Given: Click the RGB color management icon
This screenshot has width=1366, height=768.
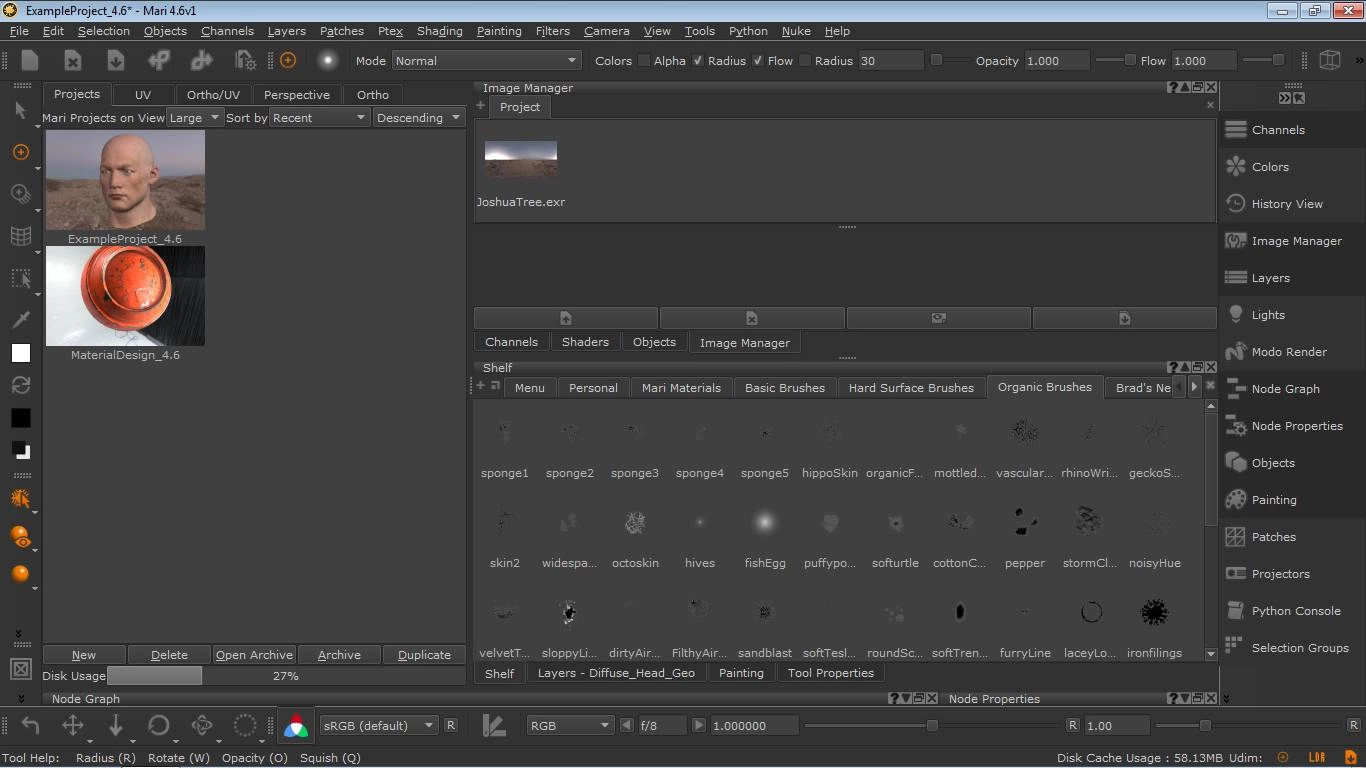Looking at the screenshot, I should click(296, 726).
